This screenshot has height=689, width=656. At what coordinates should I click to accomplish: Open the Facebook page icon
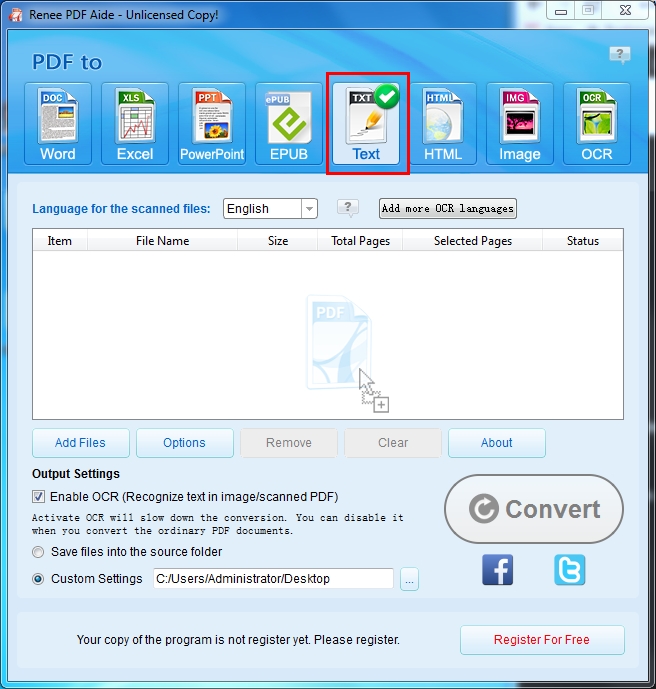[x=497, y=569]
